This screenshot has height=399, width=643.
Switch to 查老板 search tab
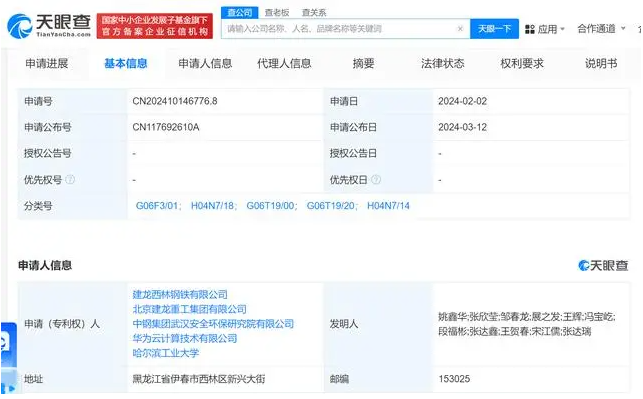(277, 13)
